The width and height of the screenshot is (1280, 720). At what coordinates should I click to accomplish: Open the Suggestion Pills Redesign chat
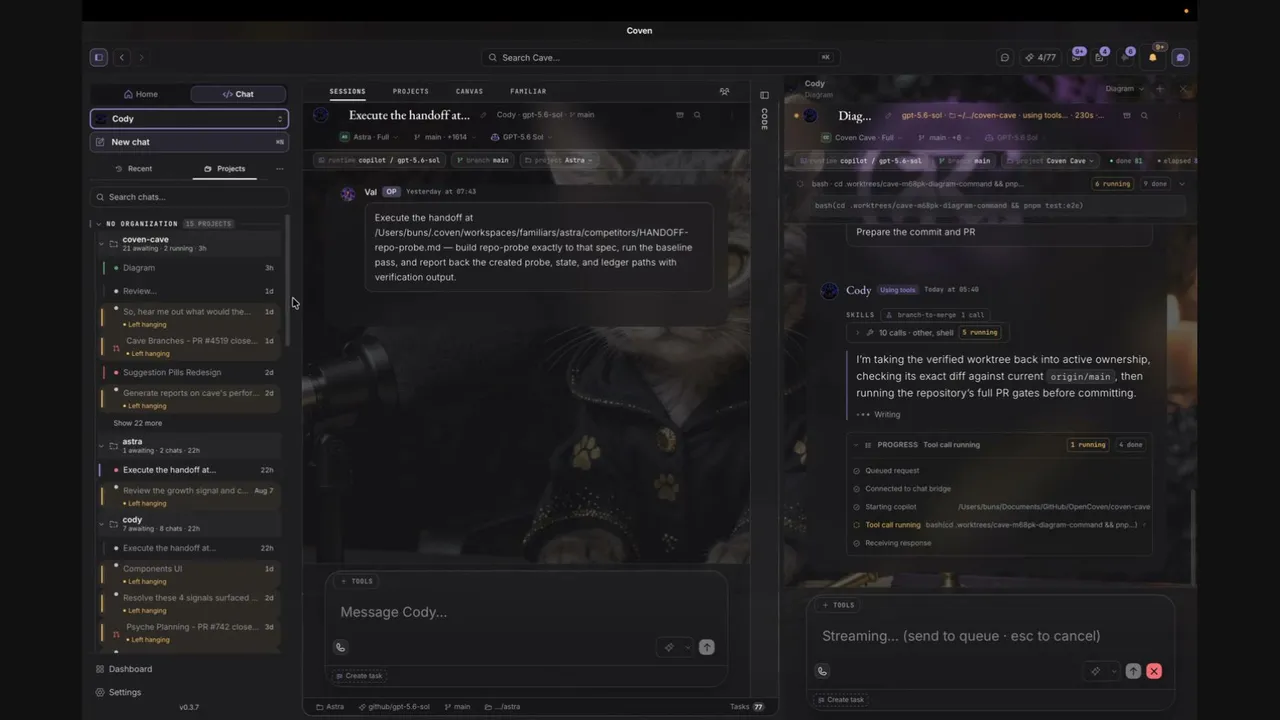point(189,373)
